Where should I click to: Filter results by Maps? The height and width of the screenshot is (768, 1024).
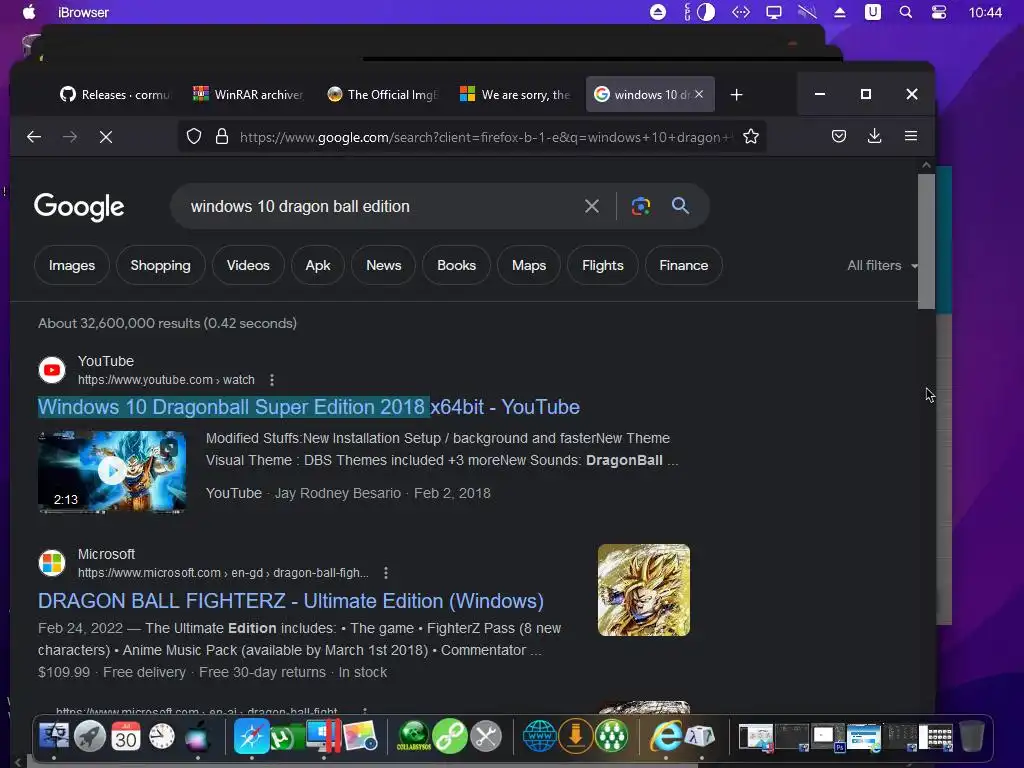point(529,265)
